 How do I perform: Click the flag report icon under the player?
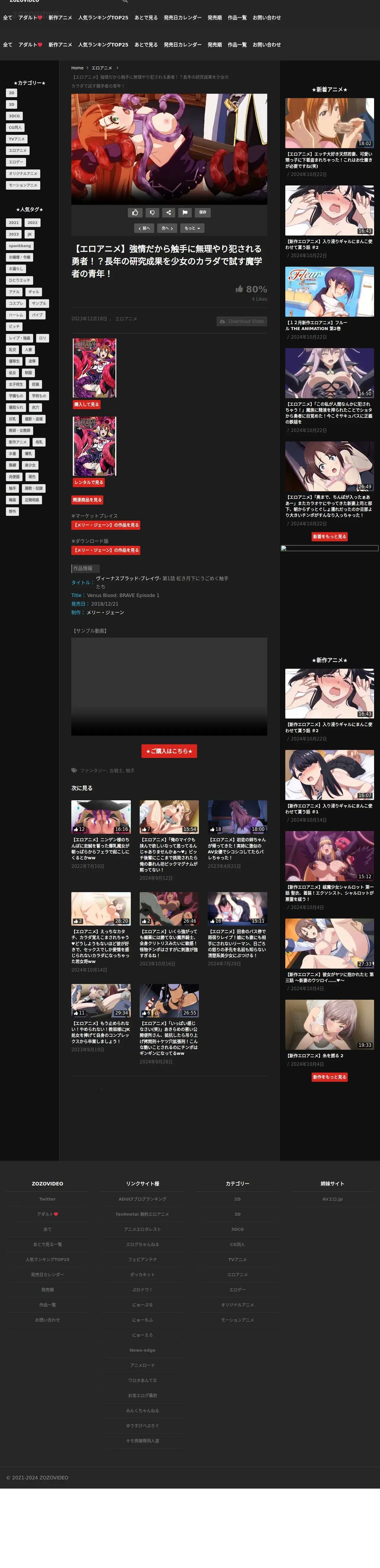185,212
